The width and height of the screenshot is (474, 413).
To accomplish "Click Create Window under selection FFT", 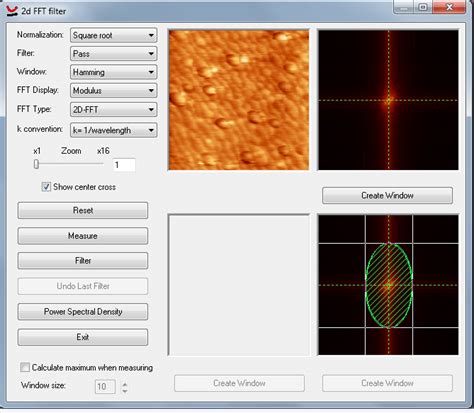I will [387, 383].
